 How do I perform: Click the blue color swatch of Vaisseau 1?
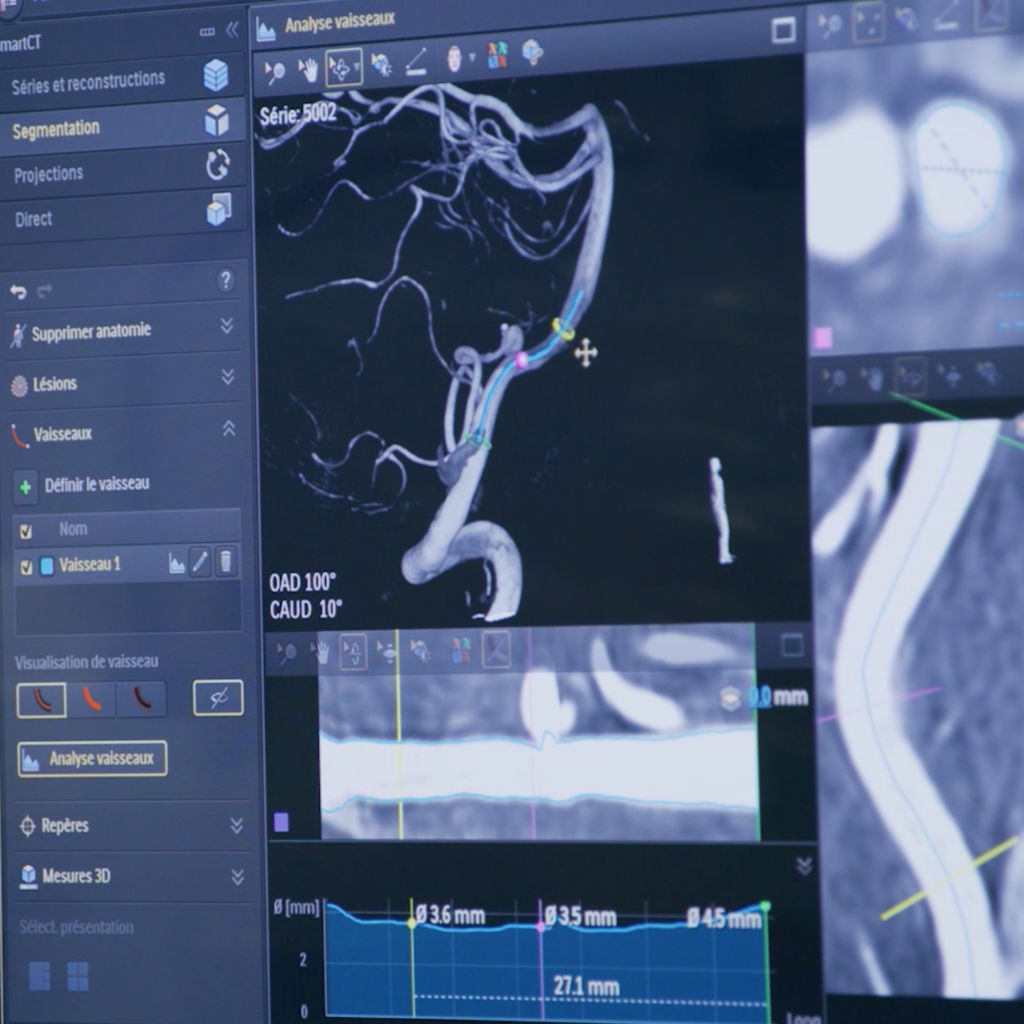click(47, 567)
